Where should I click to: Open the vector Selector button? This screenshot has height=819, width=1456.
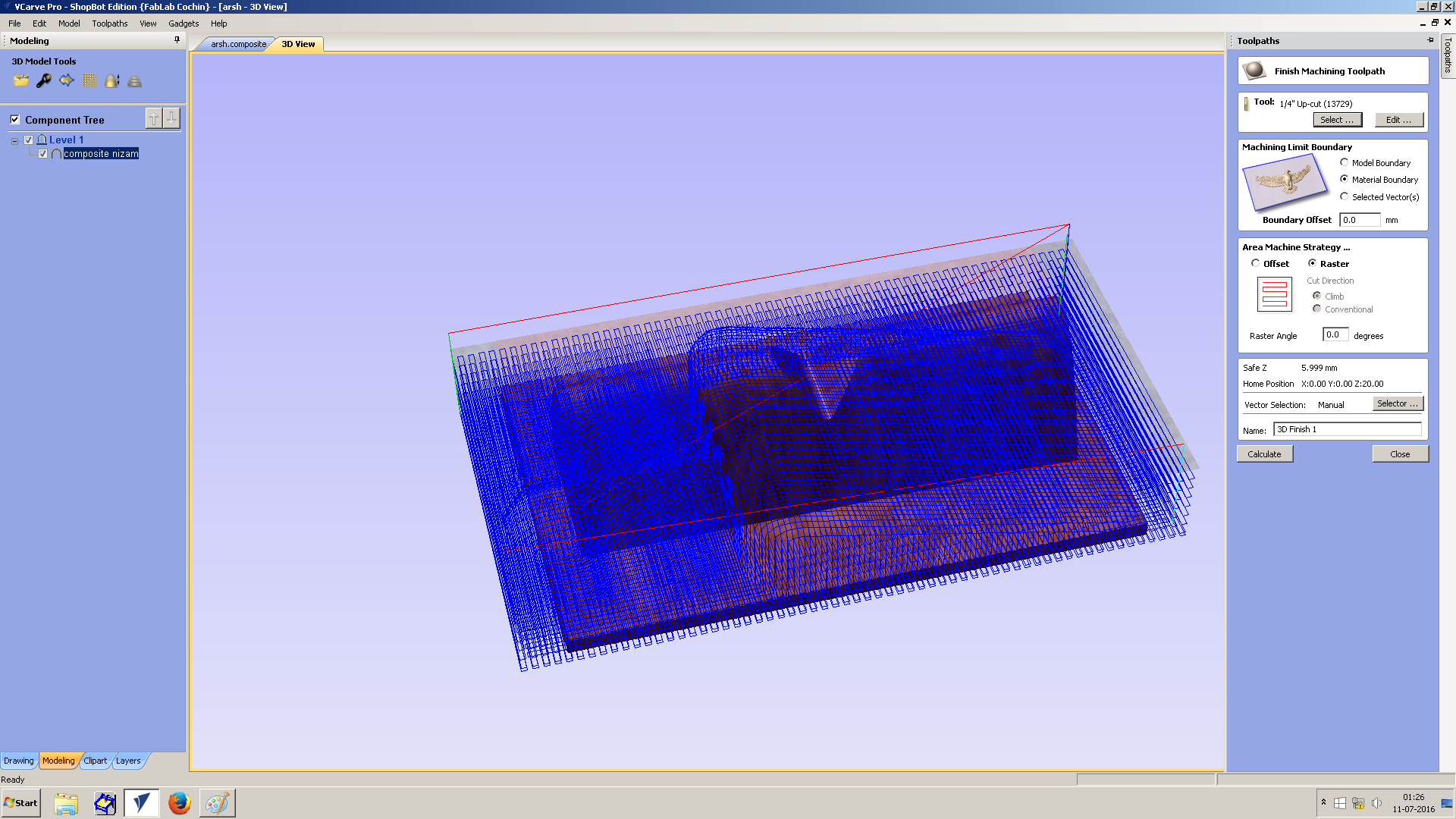pyautogui.click(x=1398, y=403)
